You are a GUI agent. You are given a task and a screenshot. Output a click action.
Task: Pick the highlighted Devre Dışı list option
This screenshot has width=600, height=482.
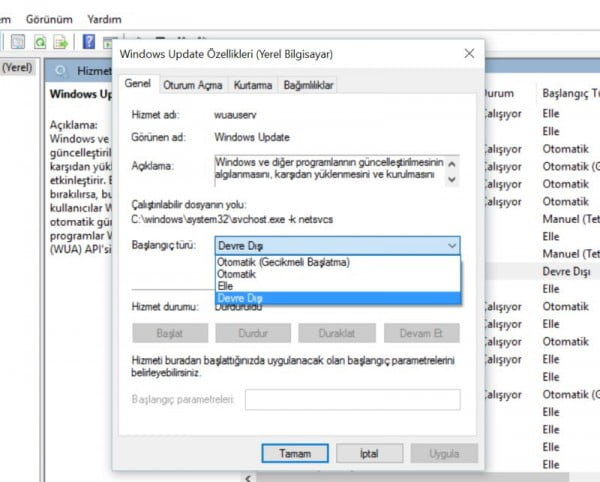click(x=338, y=298)
